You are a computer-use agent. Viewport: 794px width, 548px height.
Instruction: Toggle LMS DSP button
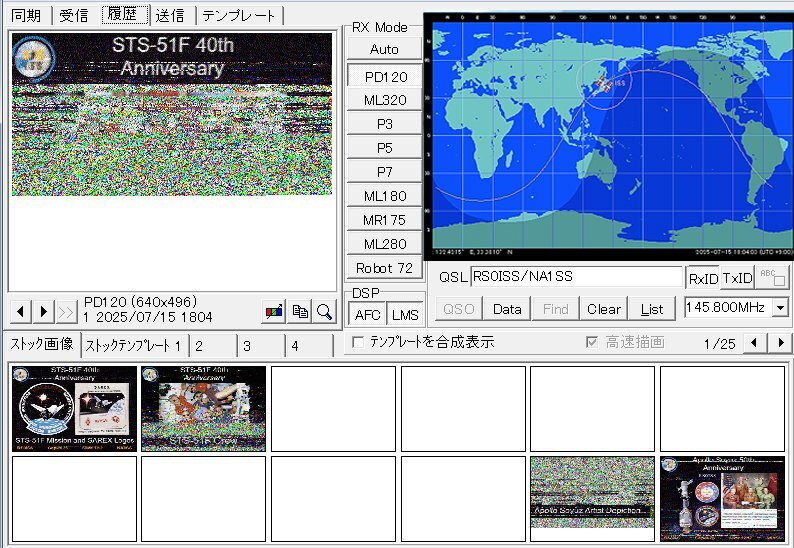coord(405,315)
